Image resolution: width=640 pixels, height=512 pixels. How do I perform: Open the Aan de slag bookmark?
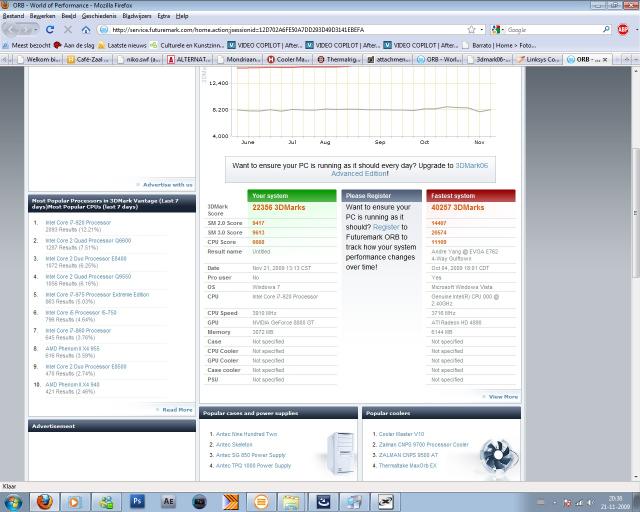tap(74, 45)
